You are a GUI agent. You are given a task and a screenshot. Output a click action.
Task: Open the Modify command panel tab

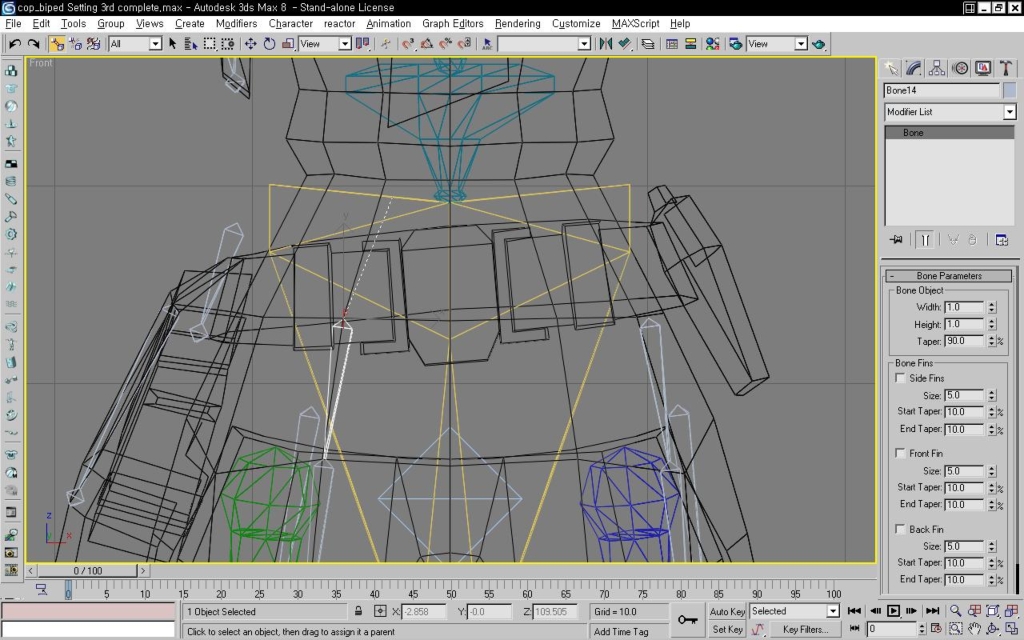click(914, 68)
